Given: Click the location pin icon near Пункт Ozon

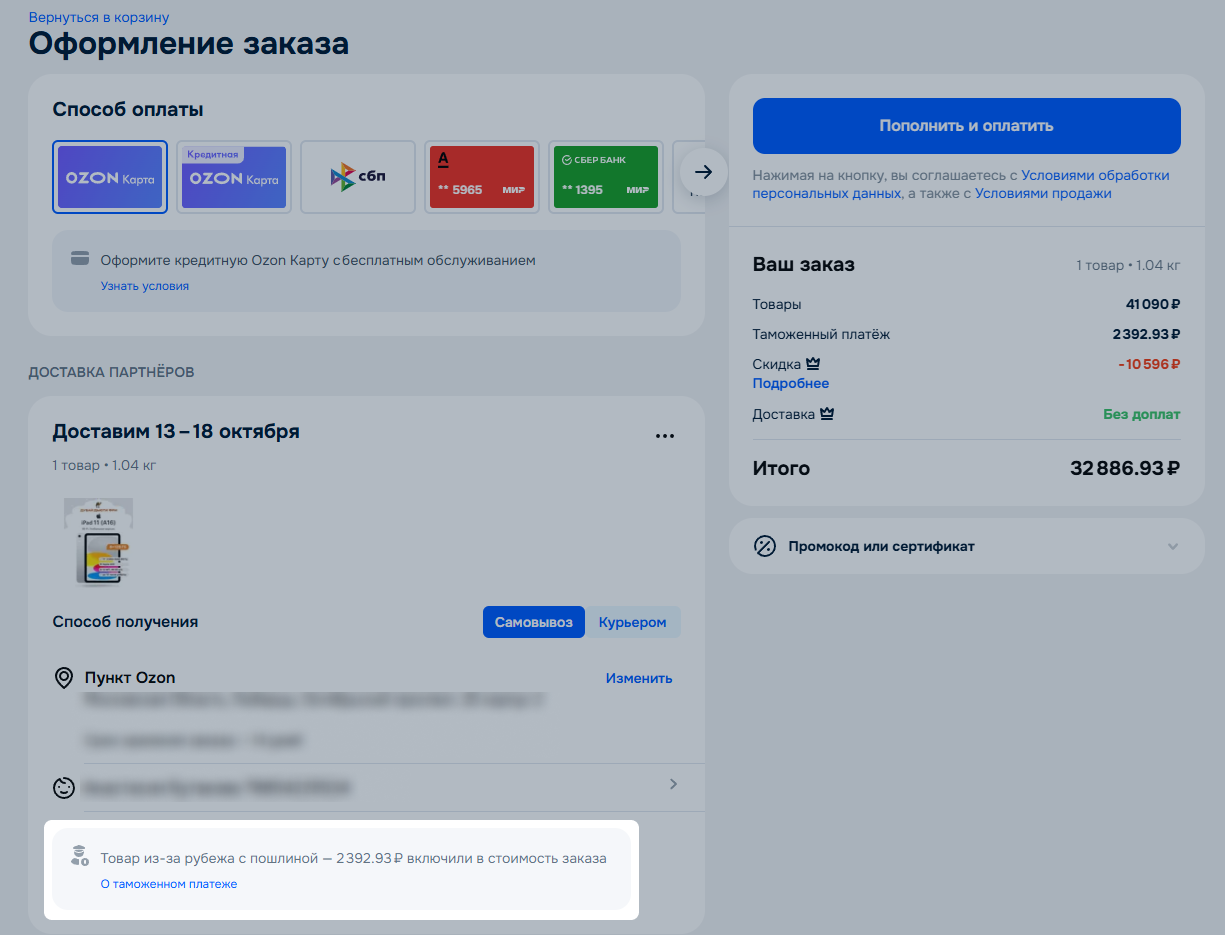Looking at the screenshot, I should 63,677.
